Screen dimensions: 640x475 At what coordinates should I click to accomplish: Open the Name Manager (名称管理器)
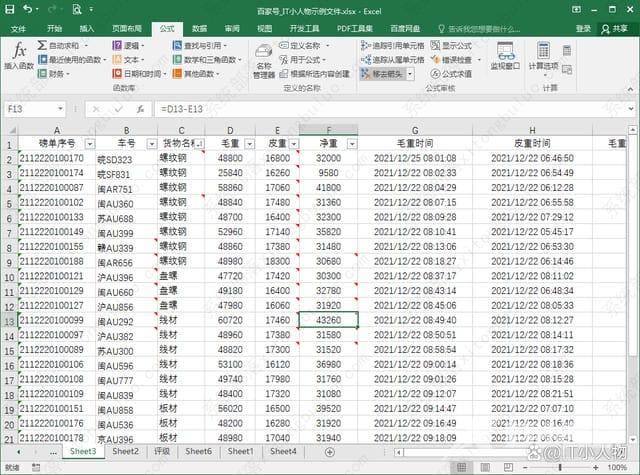(x=263, y=60)
